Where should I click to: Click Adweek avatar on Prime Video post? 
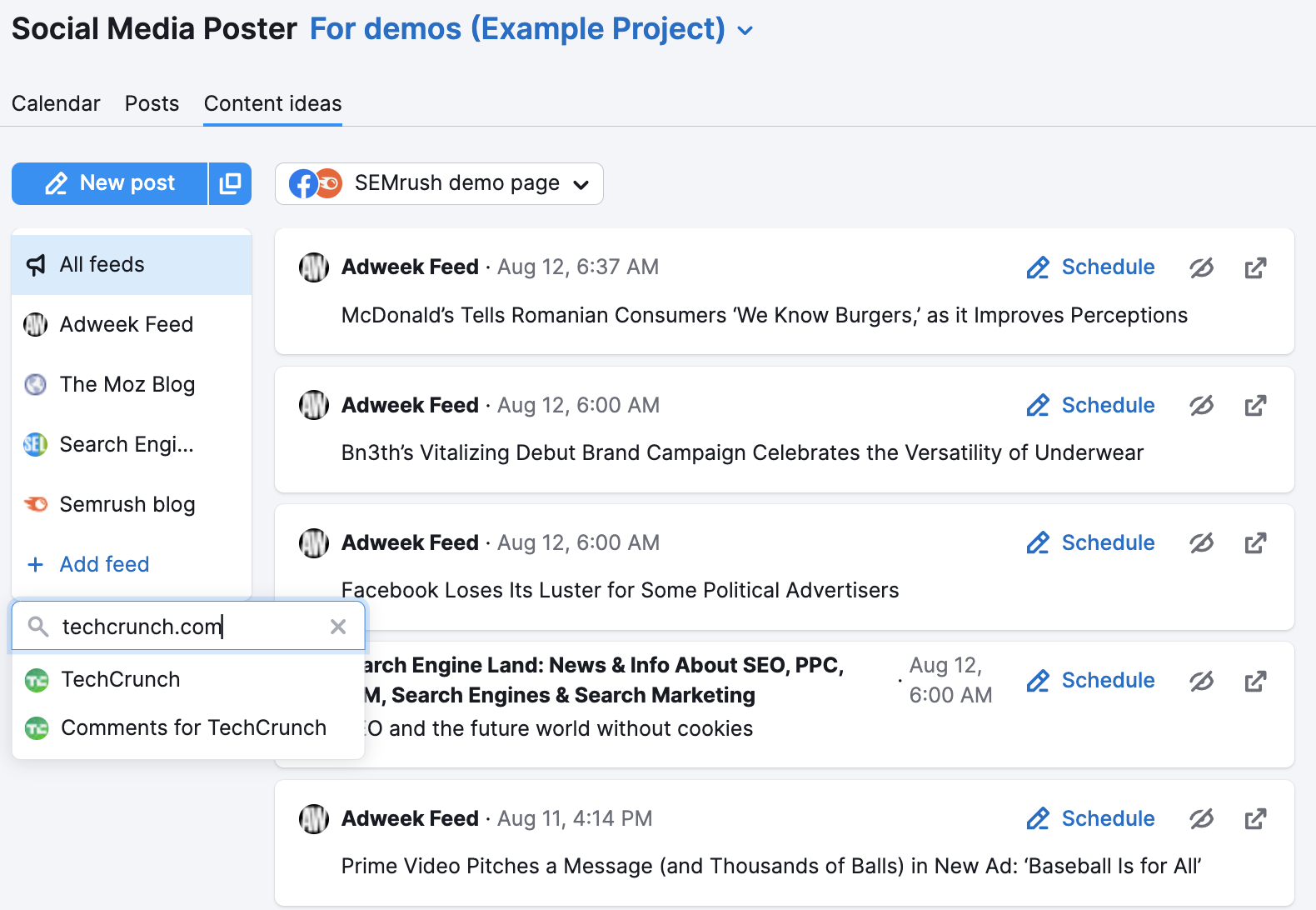314,819
